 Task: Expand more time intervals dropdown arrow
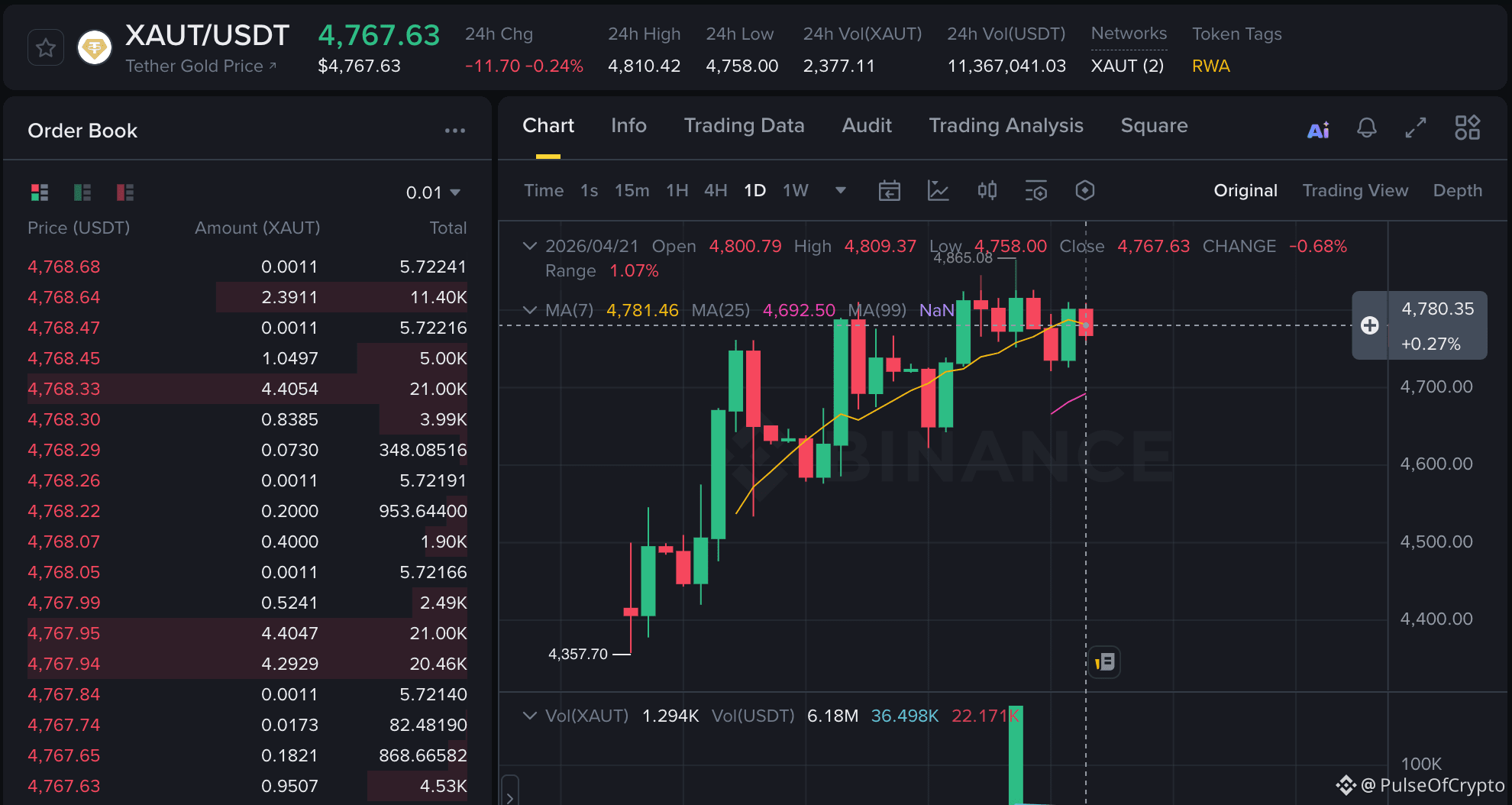point(841,190)
